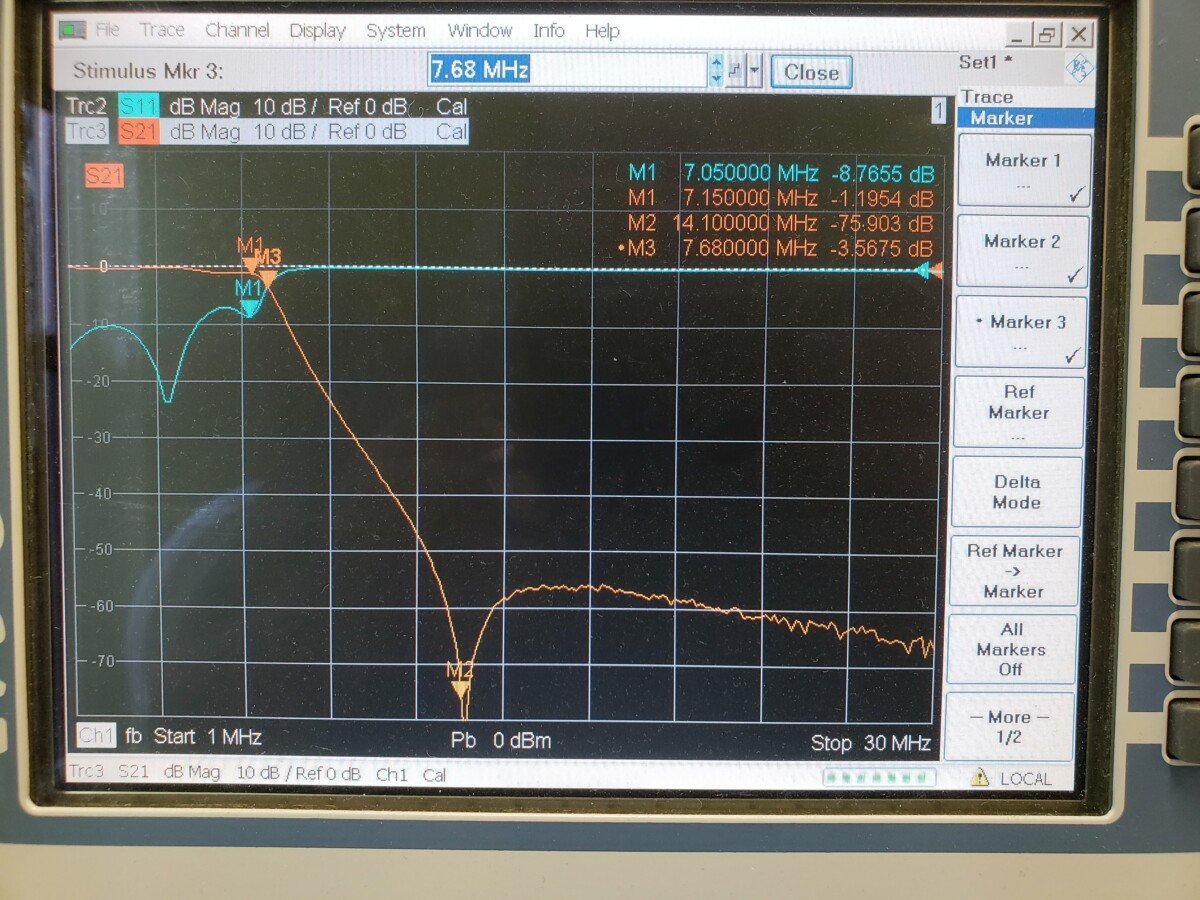Open the step size dropdown beside stimulus field
Viewport: 1200px width, 900px height.
pos(753,72)
